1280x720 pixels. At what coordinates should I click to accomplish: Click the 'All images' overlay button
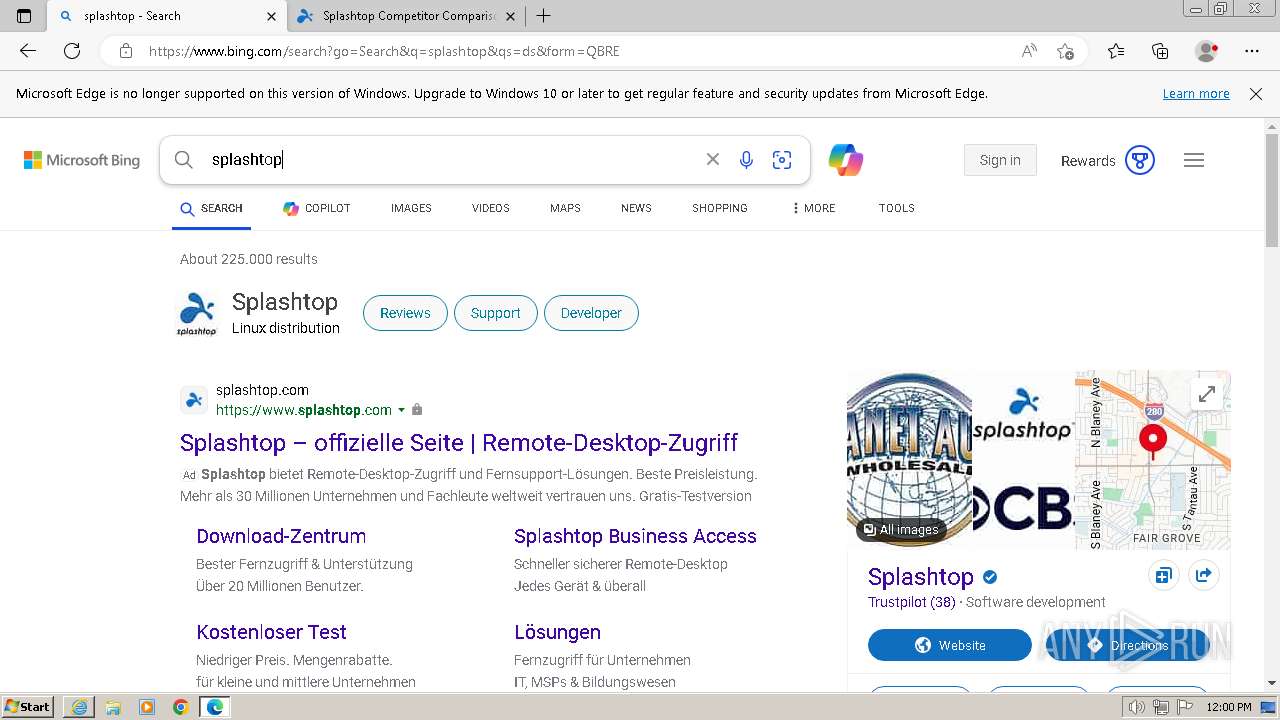(901, 530)
